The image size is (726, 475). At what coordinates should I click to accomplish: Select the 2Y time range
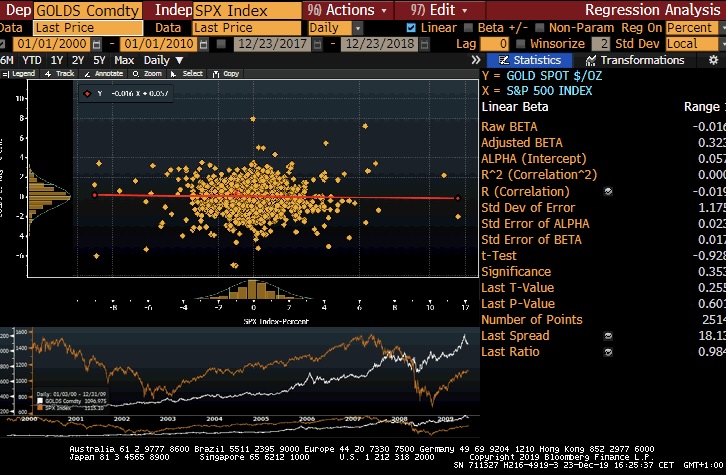78,60
